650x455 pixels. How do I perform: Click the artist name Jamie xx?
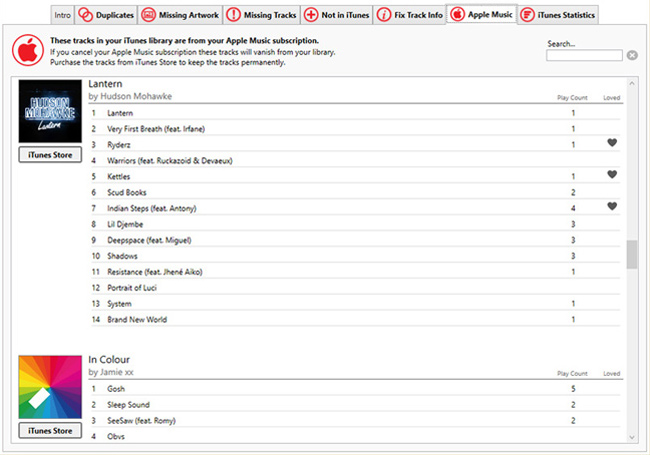(x=117, y=372)
